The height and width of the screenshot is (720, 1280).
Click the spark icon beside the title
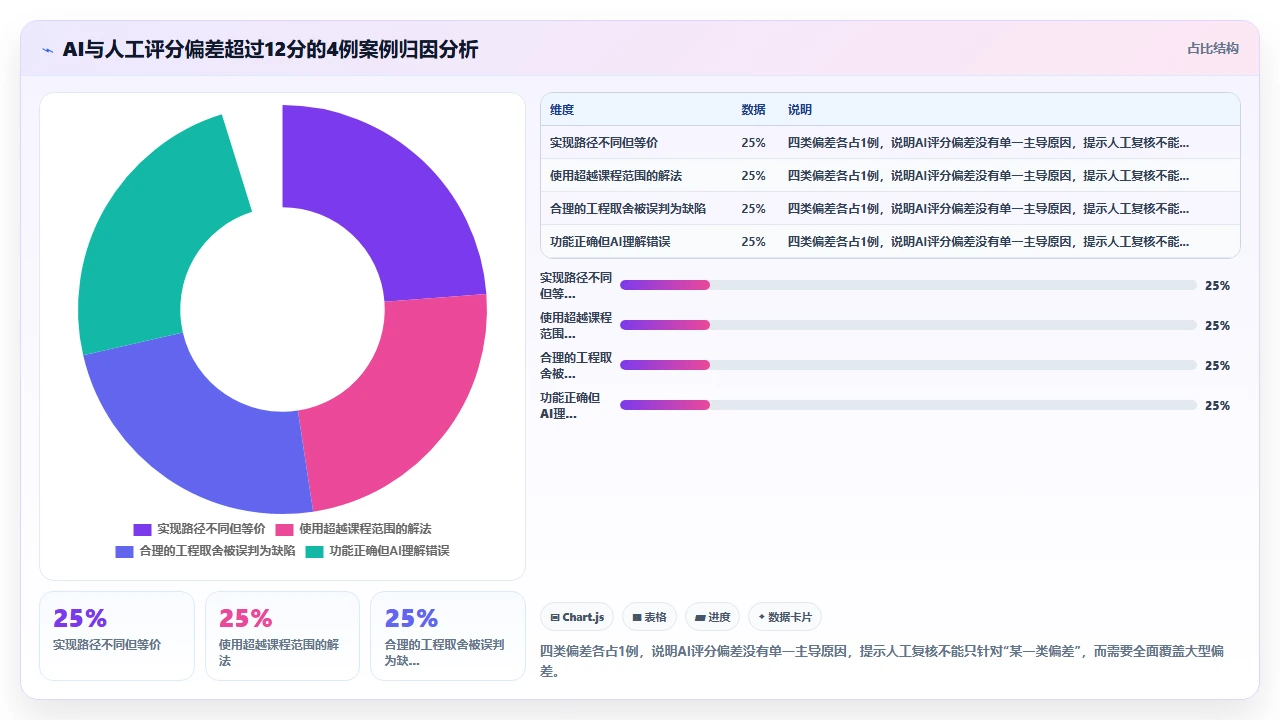point(47,49)
